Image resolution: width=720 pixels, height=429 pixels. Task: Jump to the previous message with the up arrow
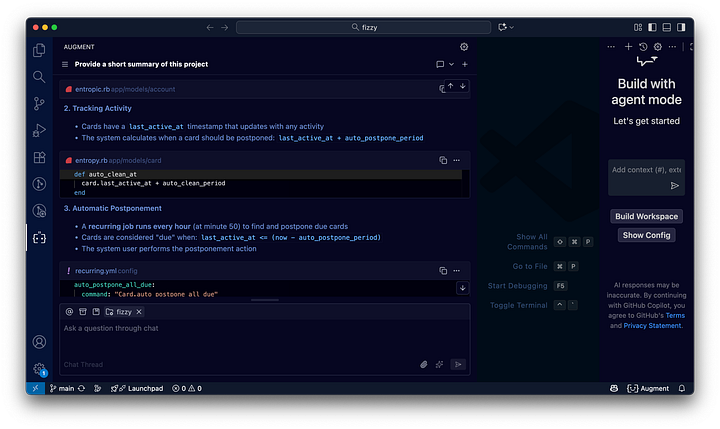tap(450, 86)
